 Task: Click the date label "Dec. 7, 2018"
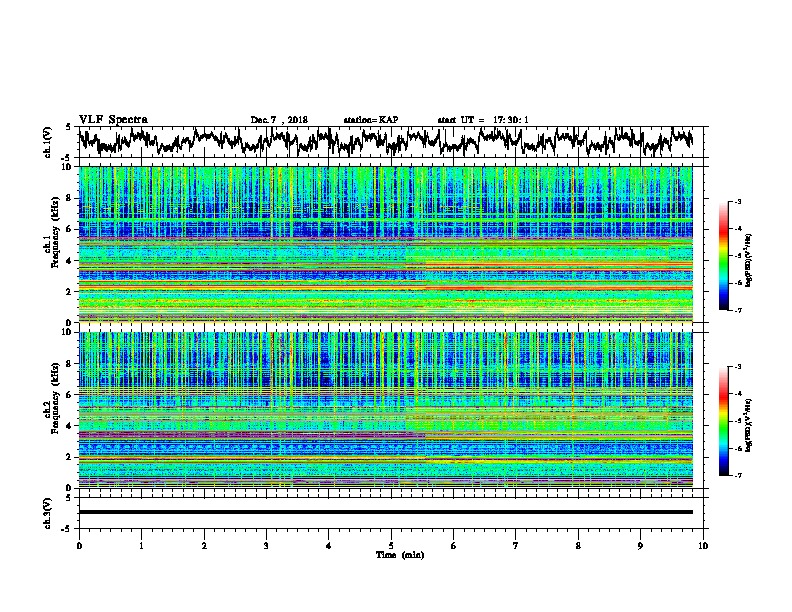click(x=279, y=120)
